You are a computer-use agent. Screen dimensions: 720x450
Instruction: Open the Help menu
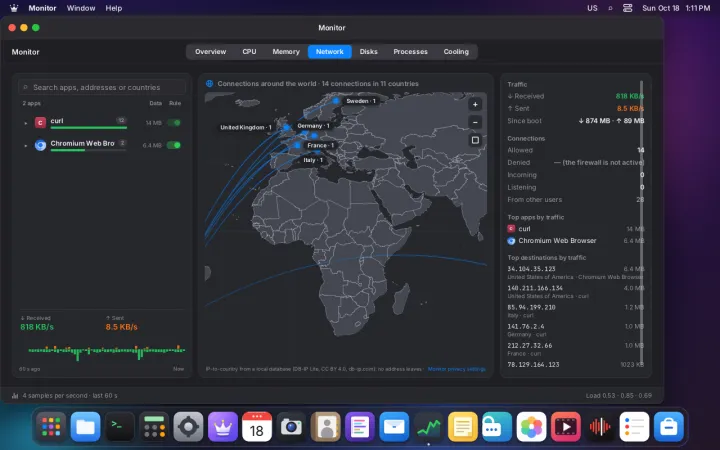click(x=113, y=8)
